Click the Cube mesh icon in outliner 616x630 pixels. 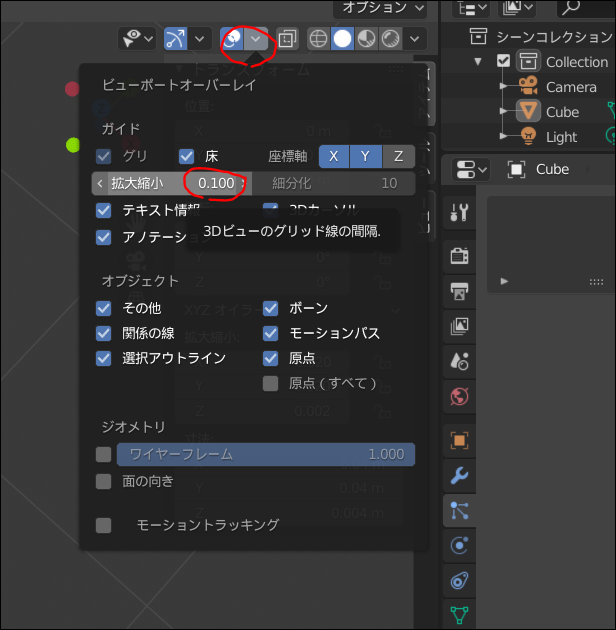[528, 111]
